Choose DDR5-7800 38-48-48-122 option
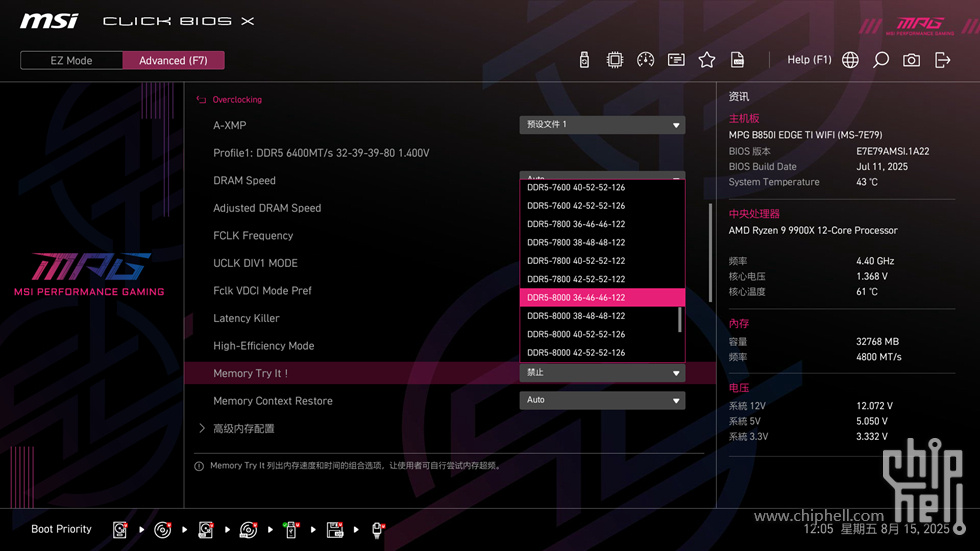The height and width of the screenshot is (551, 980). [x=602, y=242]
